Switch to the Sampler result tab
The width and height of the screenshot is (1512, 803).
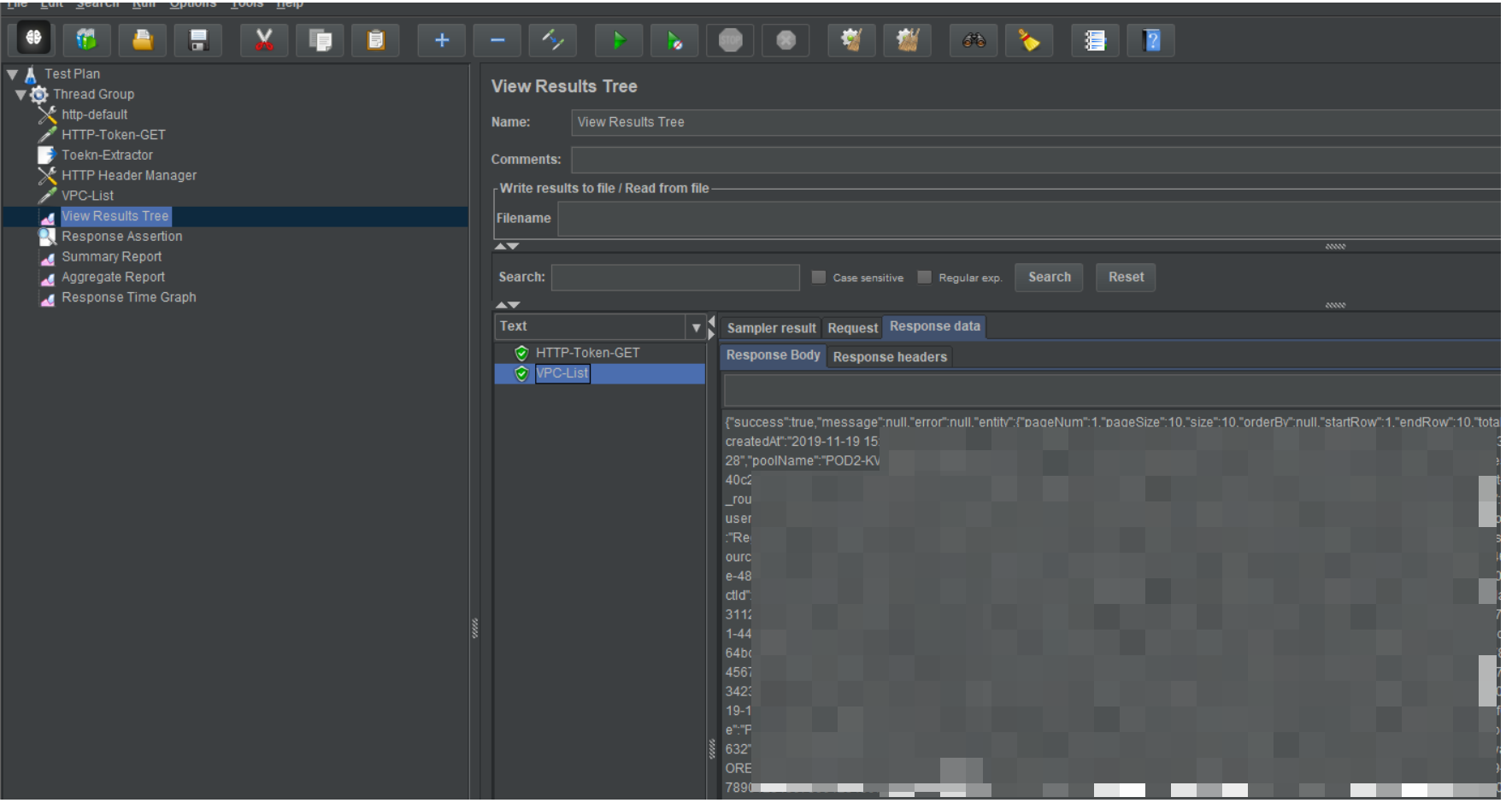pos(771,328)
